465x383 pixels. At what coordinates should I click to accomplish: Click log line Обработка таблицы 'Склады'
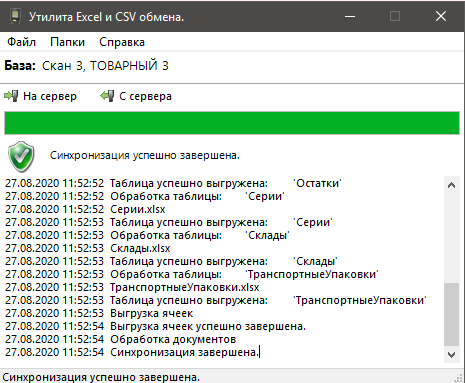point(147,235)
